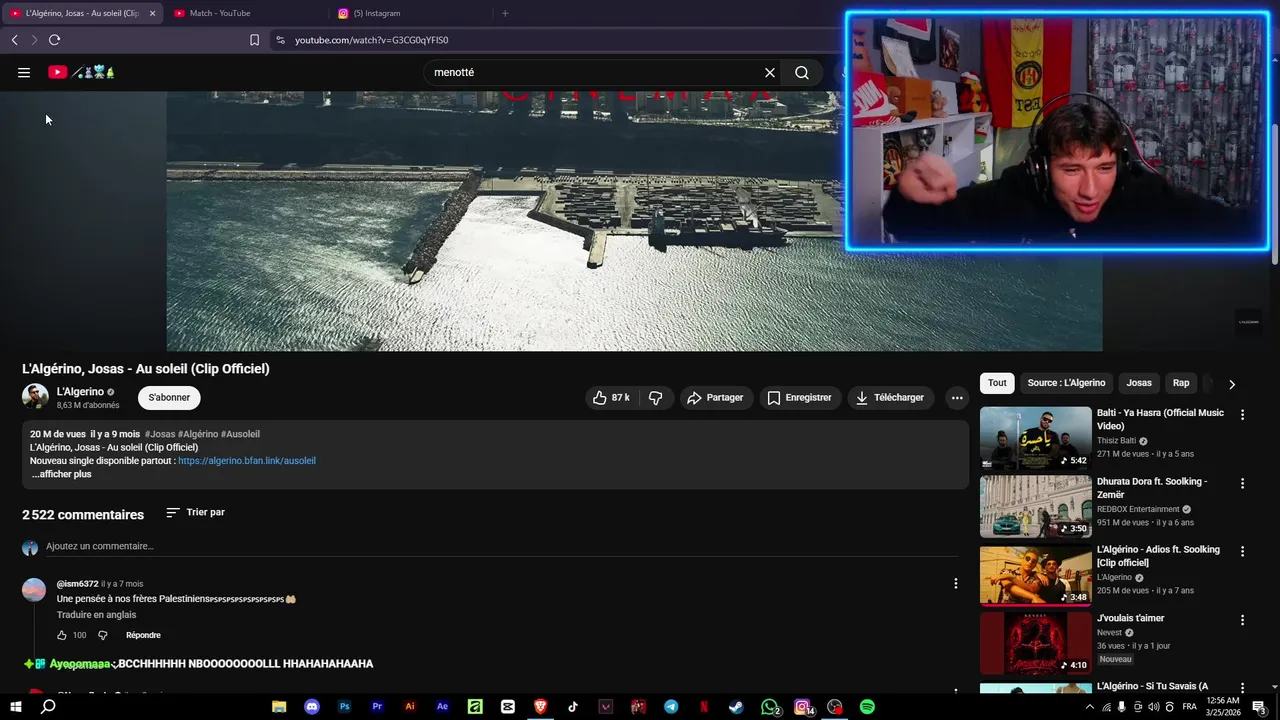This screenshot has height=720, width=1280.
Task: Click Répondre on the @ism6372 comment
Action: [x=143, y=635]
